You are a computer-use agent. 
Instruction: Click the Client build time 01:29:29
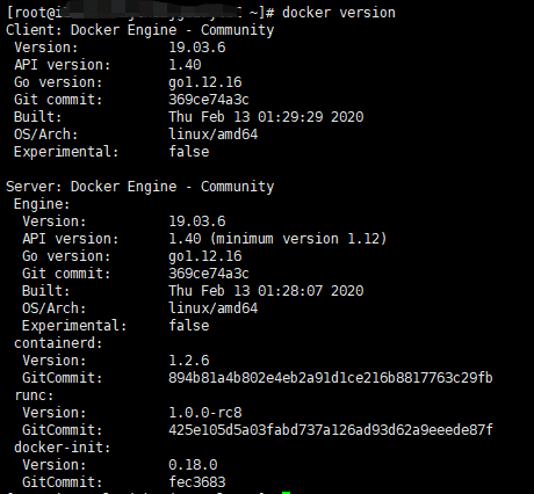(290, 117)
